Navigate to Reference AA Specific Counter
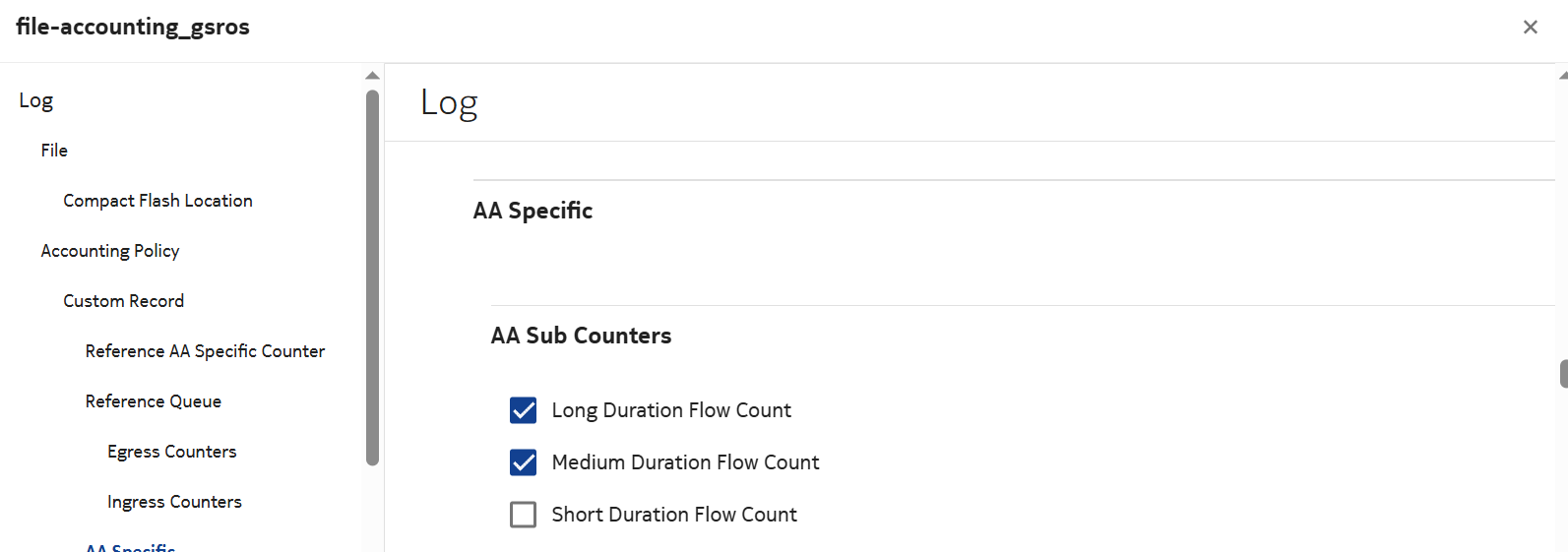 pyautogui.click(x=205, y=351)
